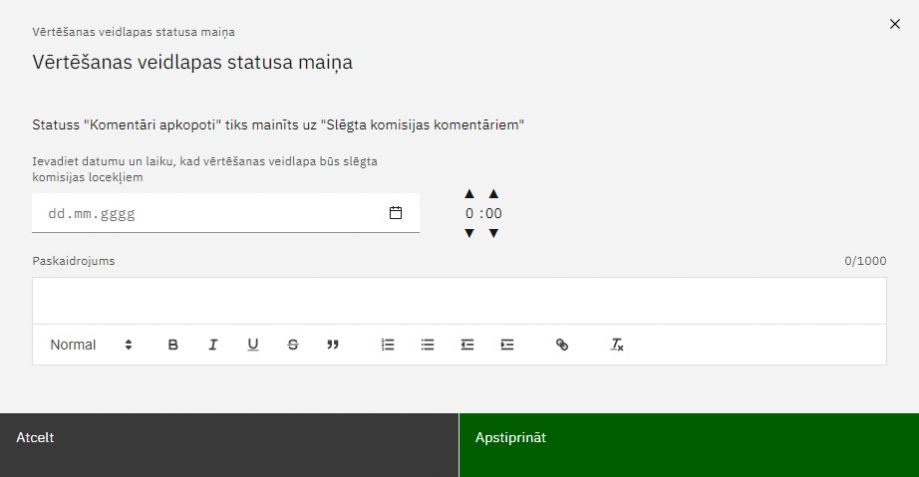This screenshot has width=919, height=477.
Task: Open the Normal text style dropdown
Action: [x=91, y=345]
